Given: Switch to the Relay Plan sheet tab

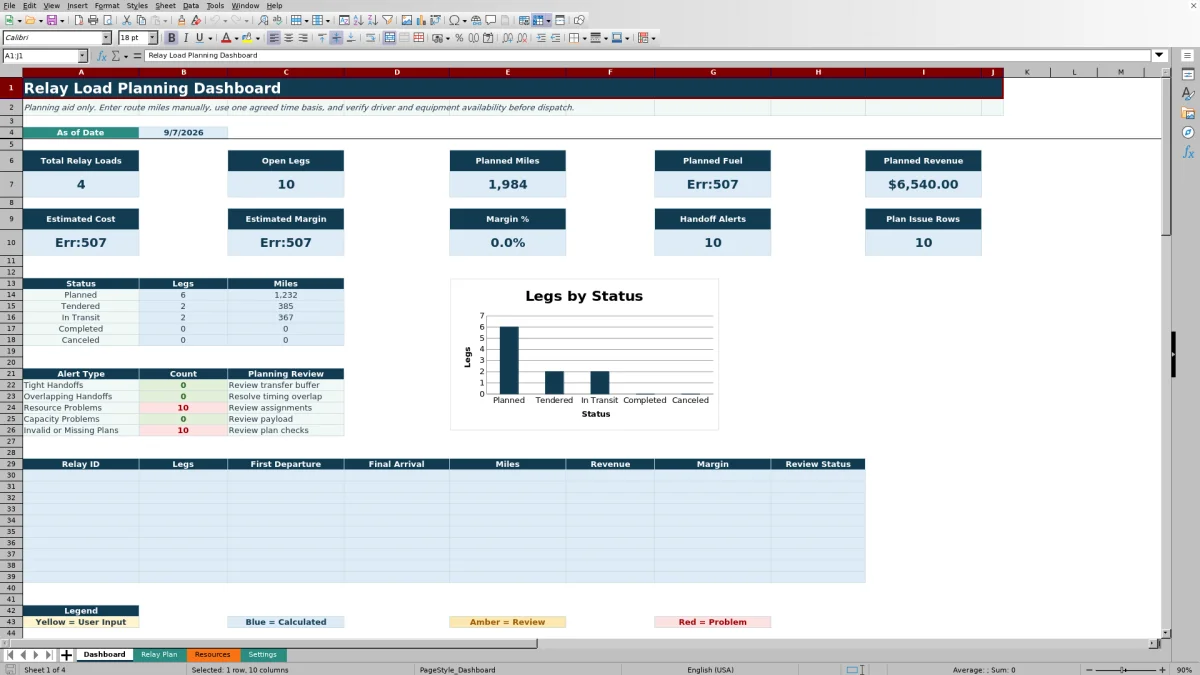Looking at the screenshot, I should point(159,655).
